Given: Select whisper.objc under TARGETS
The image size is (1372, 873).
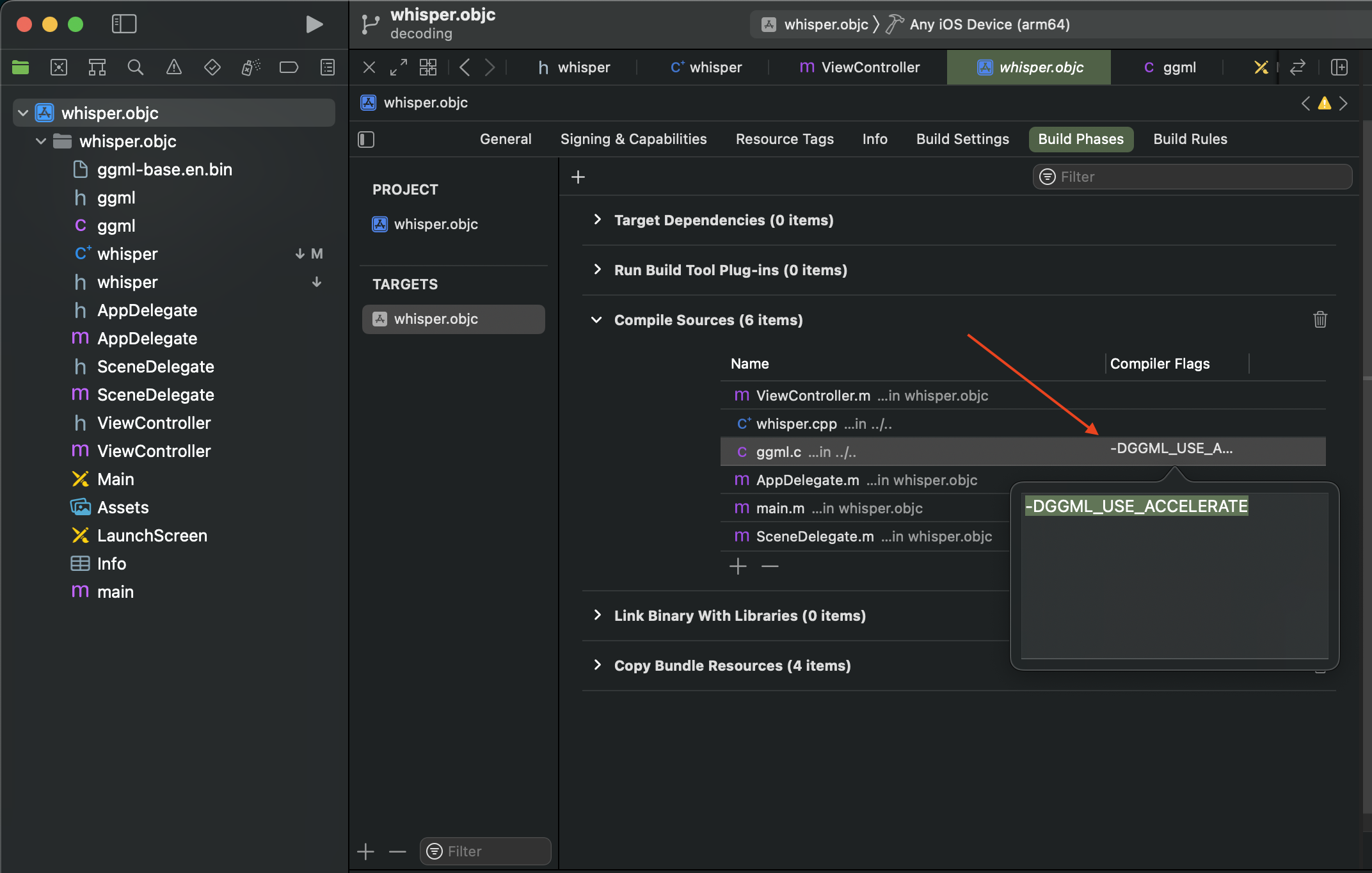Looking at the screenshot, I should tap(453, 319).
